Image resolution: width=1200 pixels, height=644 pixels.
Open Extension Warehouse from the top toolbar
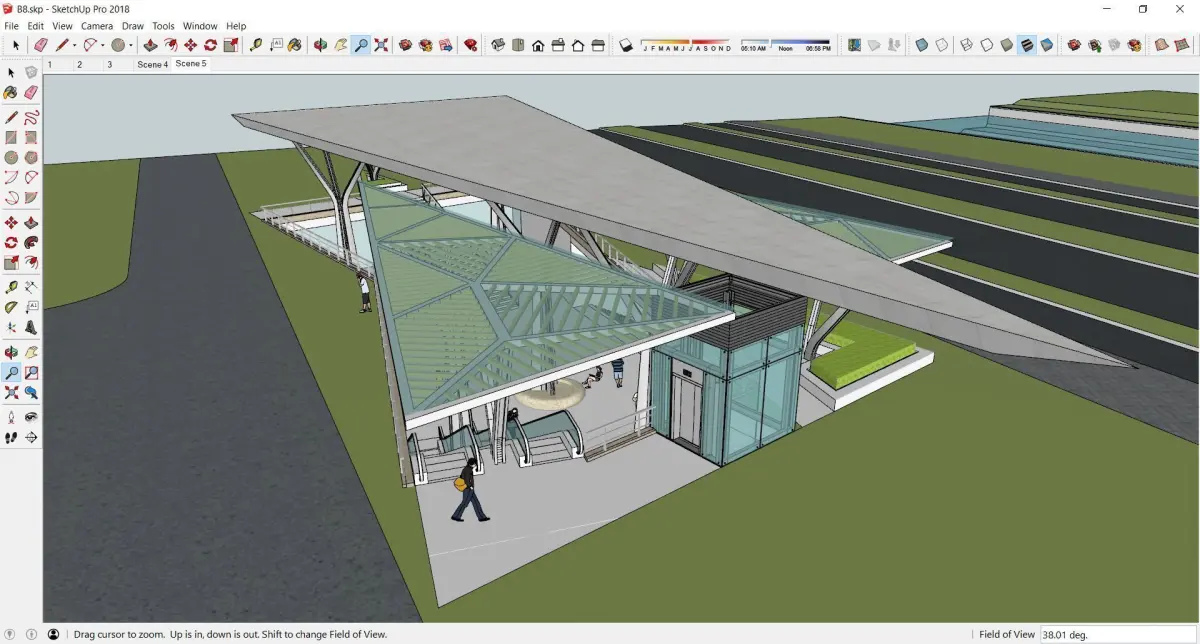coord(425,45)
